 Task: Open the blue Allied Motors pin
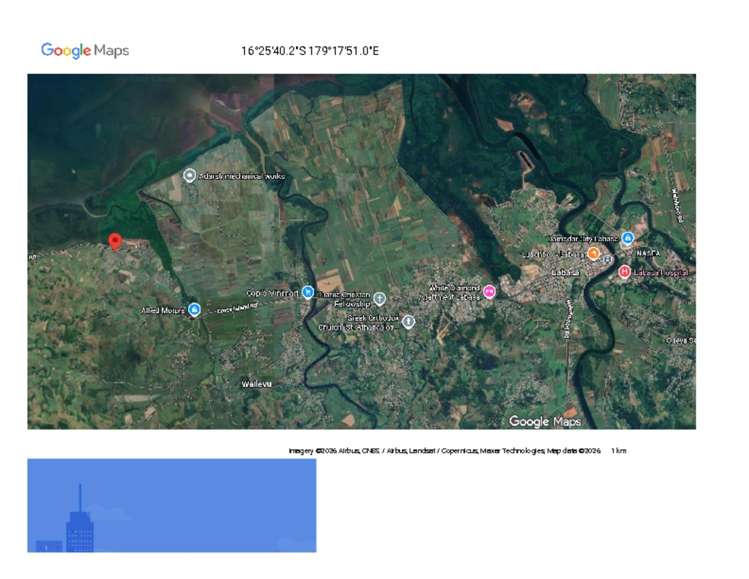[x=194, y=310]
